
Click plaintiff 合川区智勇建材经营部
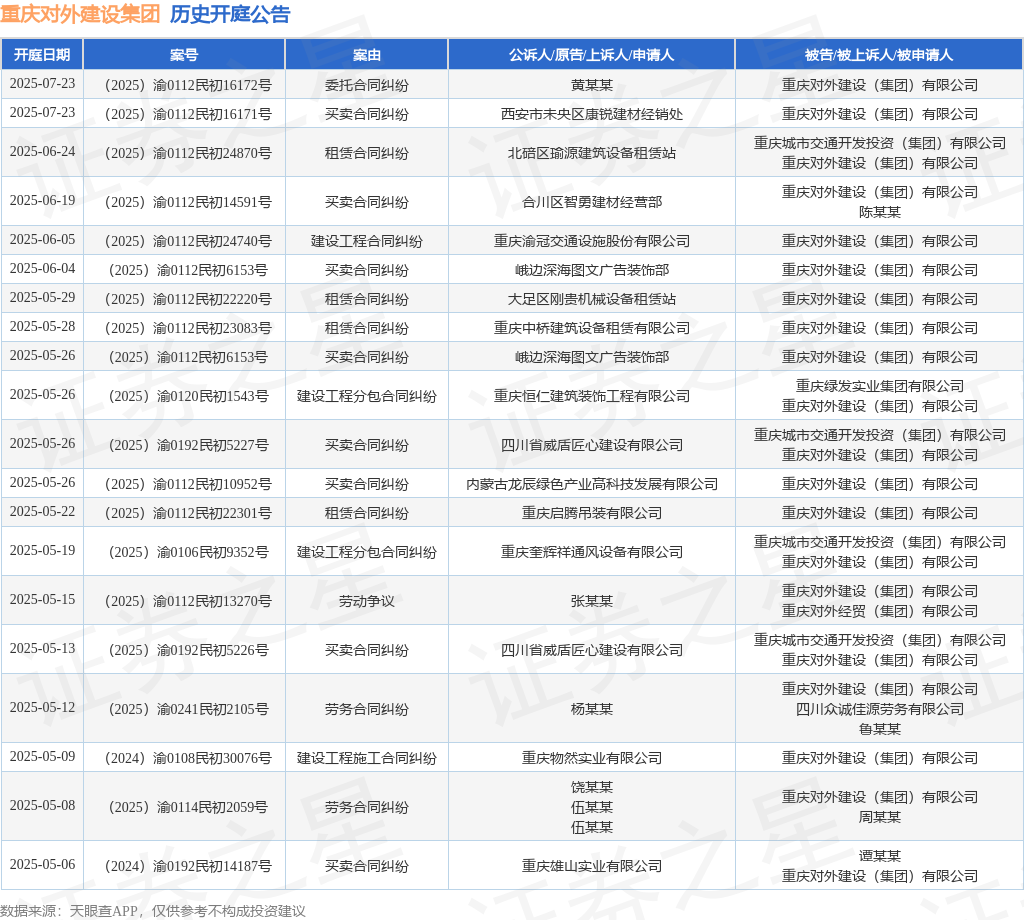coord(592,202)
